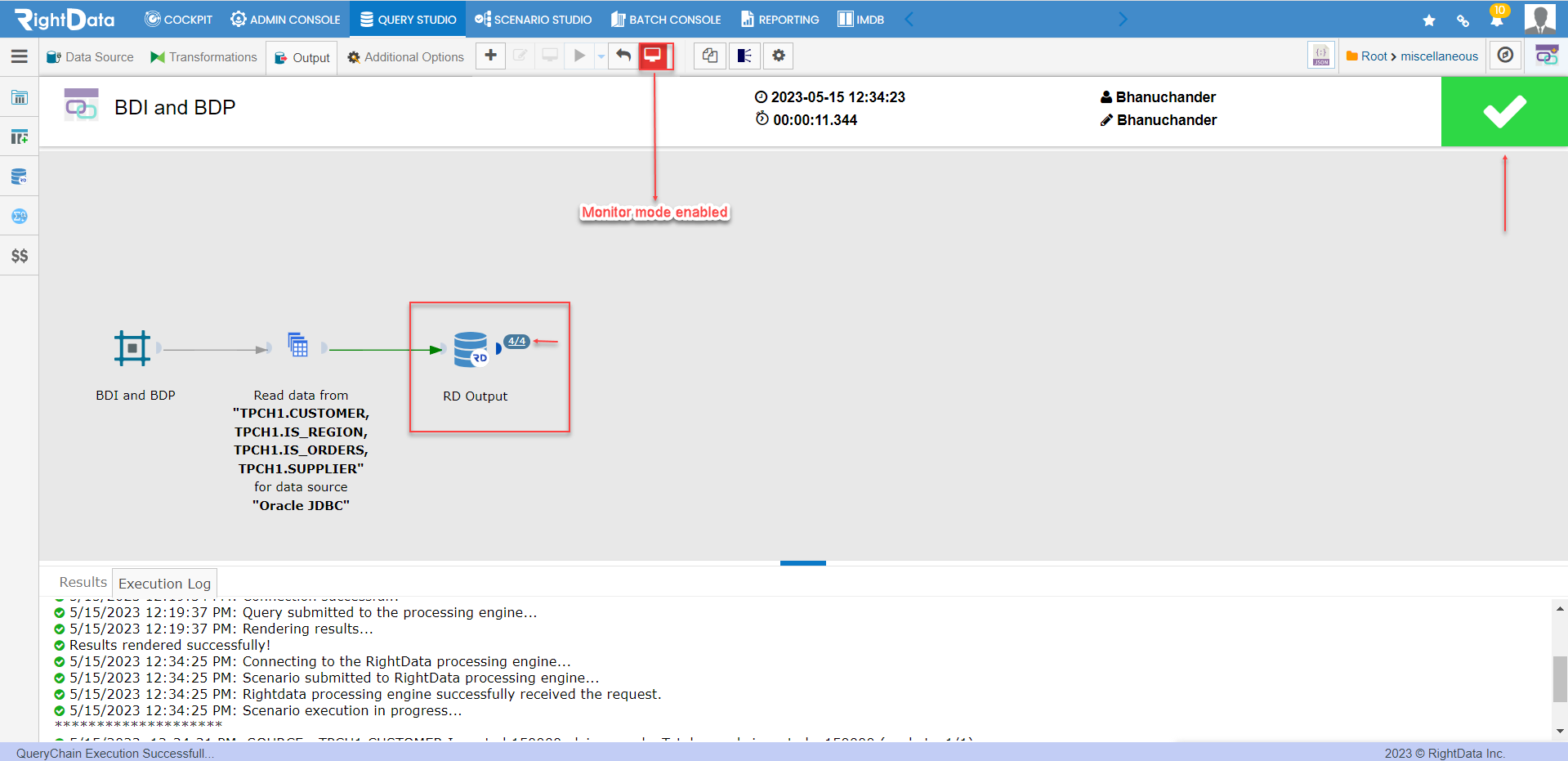The image size is (1568, 761).
Task: Click the Transformations button
Action: 203,56
